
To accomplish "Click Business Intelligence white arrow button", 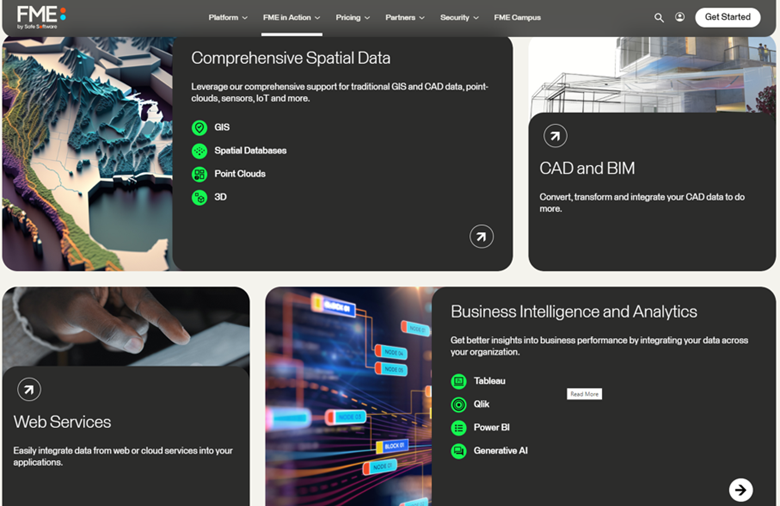I will 741,490.
